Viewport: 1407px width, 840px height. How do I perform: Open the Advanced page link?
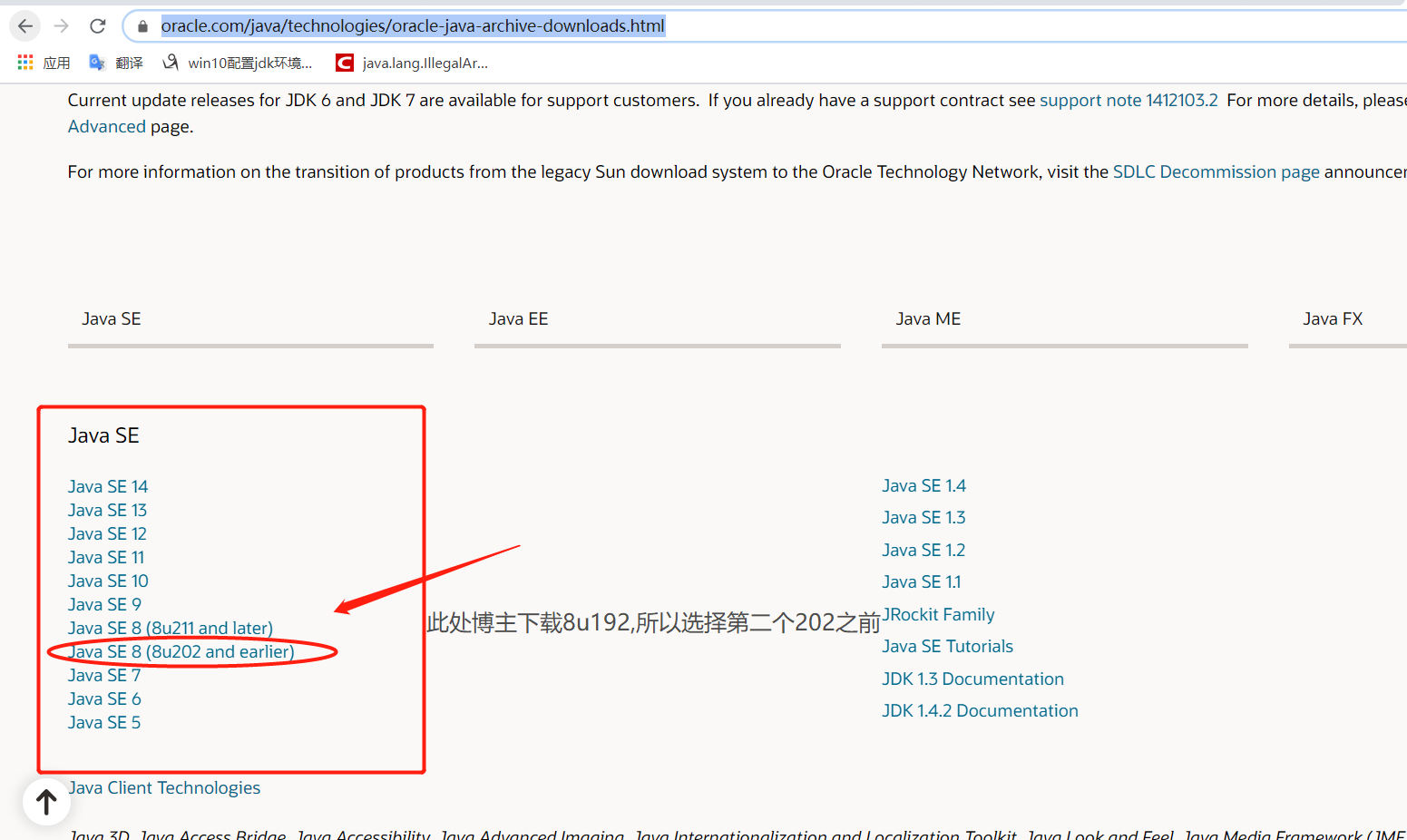(x=106, y=126)
